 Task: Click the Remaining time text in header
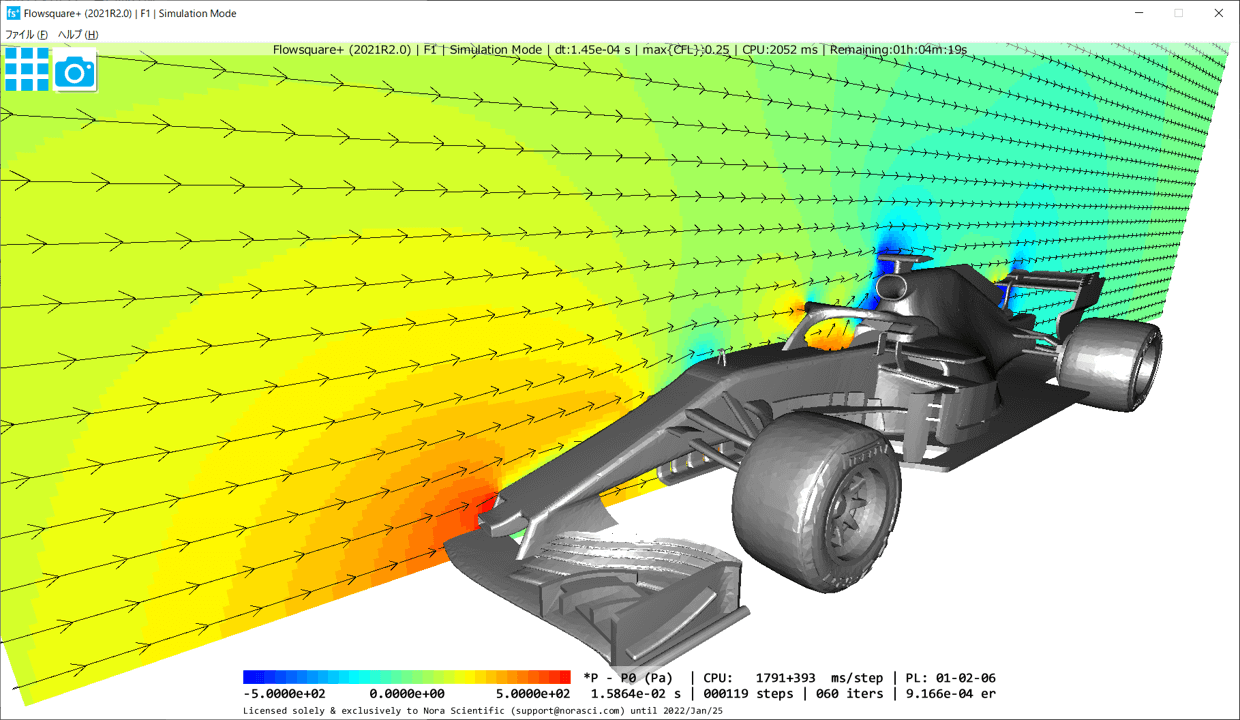[x=897, y=50]
